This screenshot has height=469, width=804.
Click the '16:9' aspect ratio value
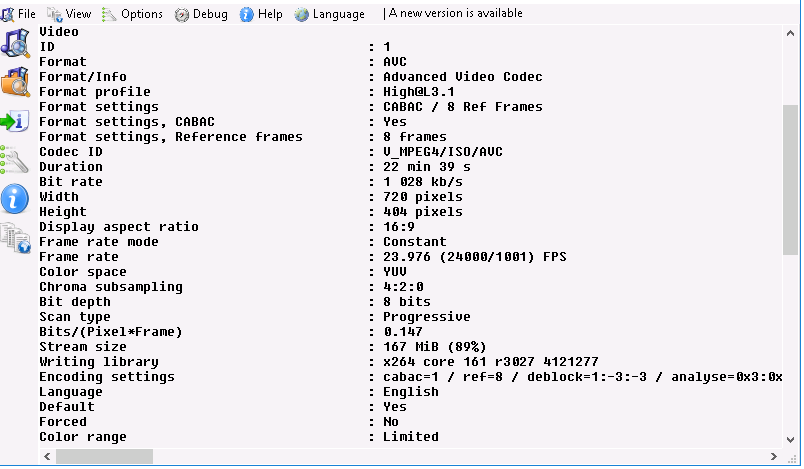pyautogui.click(x=399, y=227)
